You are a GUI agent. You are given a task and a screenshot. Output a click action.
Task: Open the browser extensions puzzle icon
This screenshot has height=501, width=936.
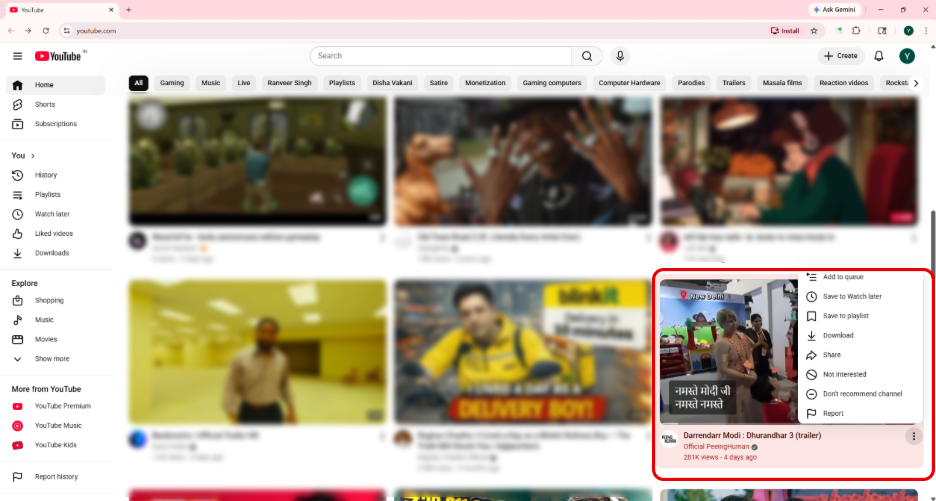tap(857, 30)
